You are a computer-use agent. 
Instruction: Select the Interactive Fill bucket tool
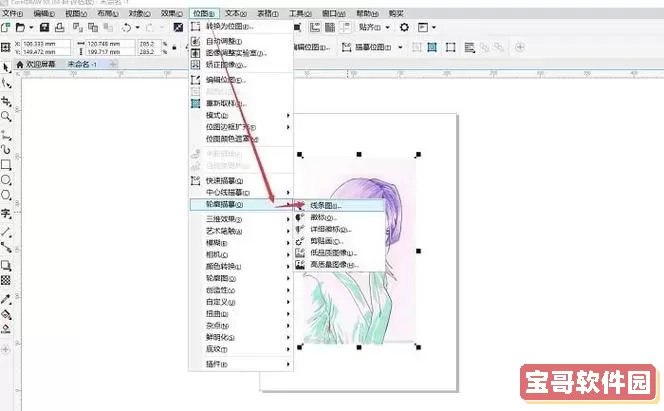(6, 314)
